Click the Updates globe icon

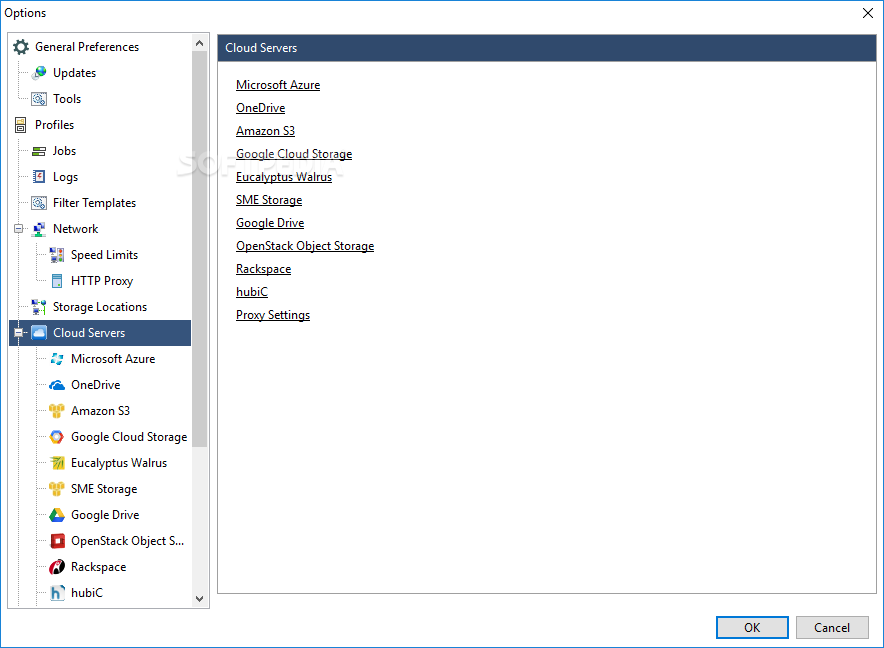coord(39,73)
